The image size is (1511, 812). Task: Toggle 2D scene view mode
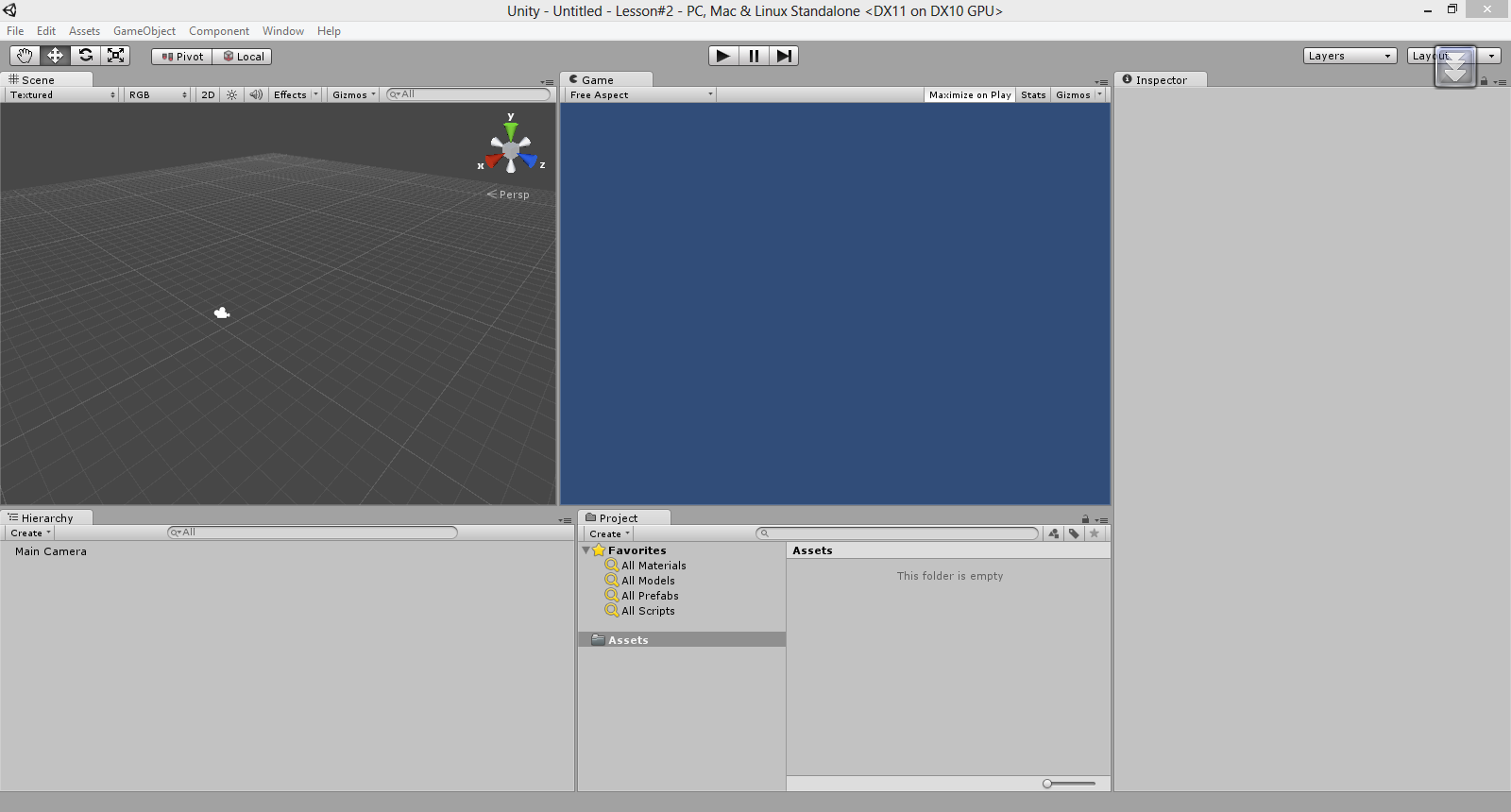[x=208, y=94]
